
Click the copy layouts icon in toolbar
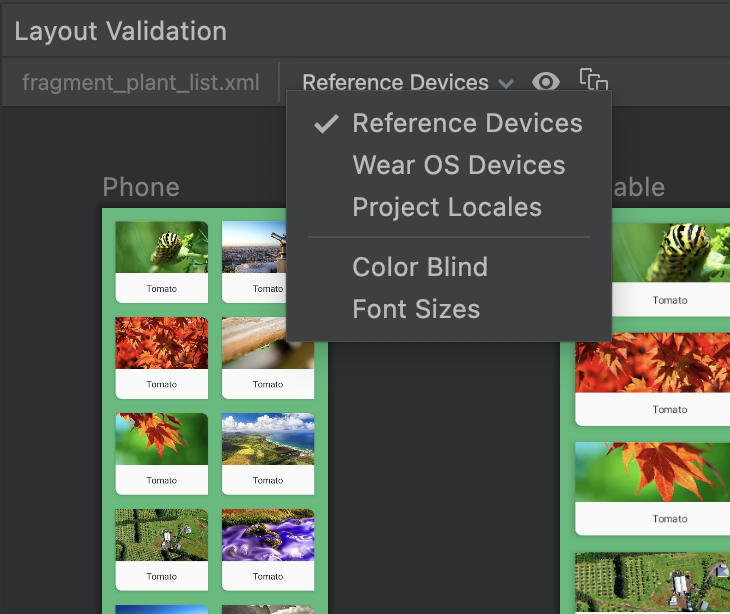(594, 82)
